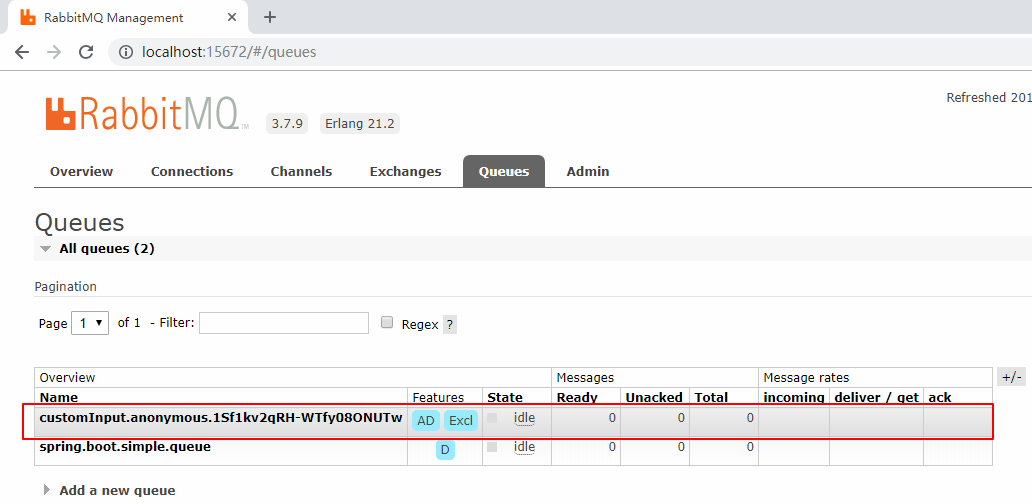This screenshot has width=1032, height=504.
Task: Click the site info icon in address bar
Action: pyautogui.click(x=126, y=51)
